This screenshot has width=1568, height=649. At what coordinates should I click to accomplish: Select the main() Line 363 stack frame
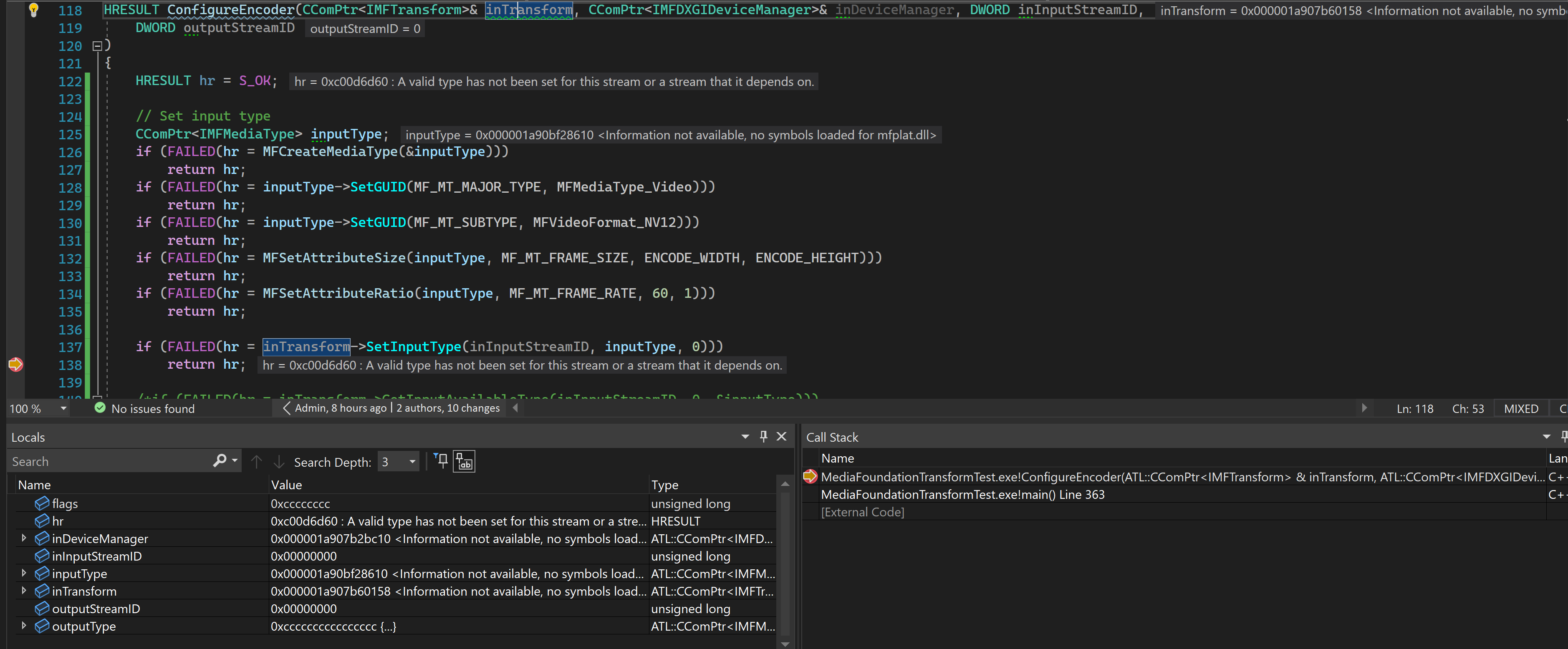click(x=962, y=494)
